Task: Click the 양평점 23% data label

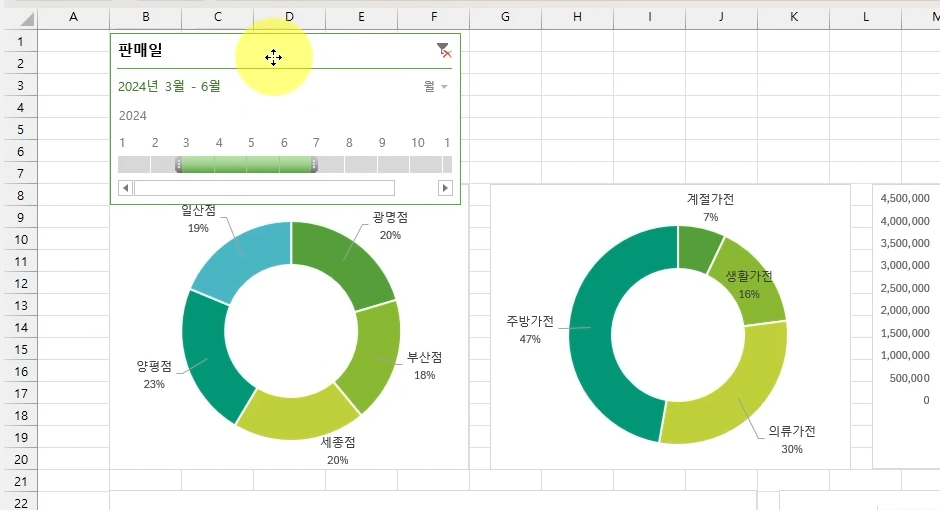Action: click(154, 375)
